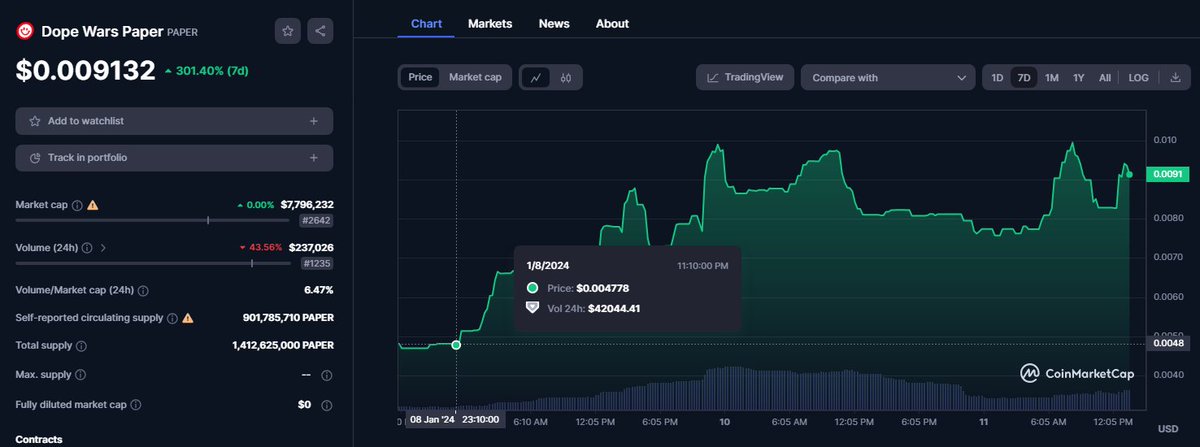The width and height of the screenshot is (1200, 447).
Task: Switch to the News tab
Action: click(x=554, y=23)
